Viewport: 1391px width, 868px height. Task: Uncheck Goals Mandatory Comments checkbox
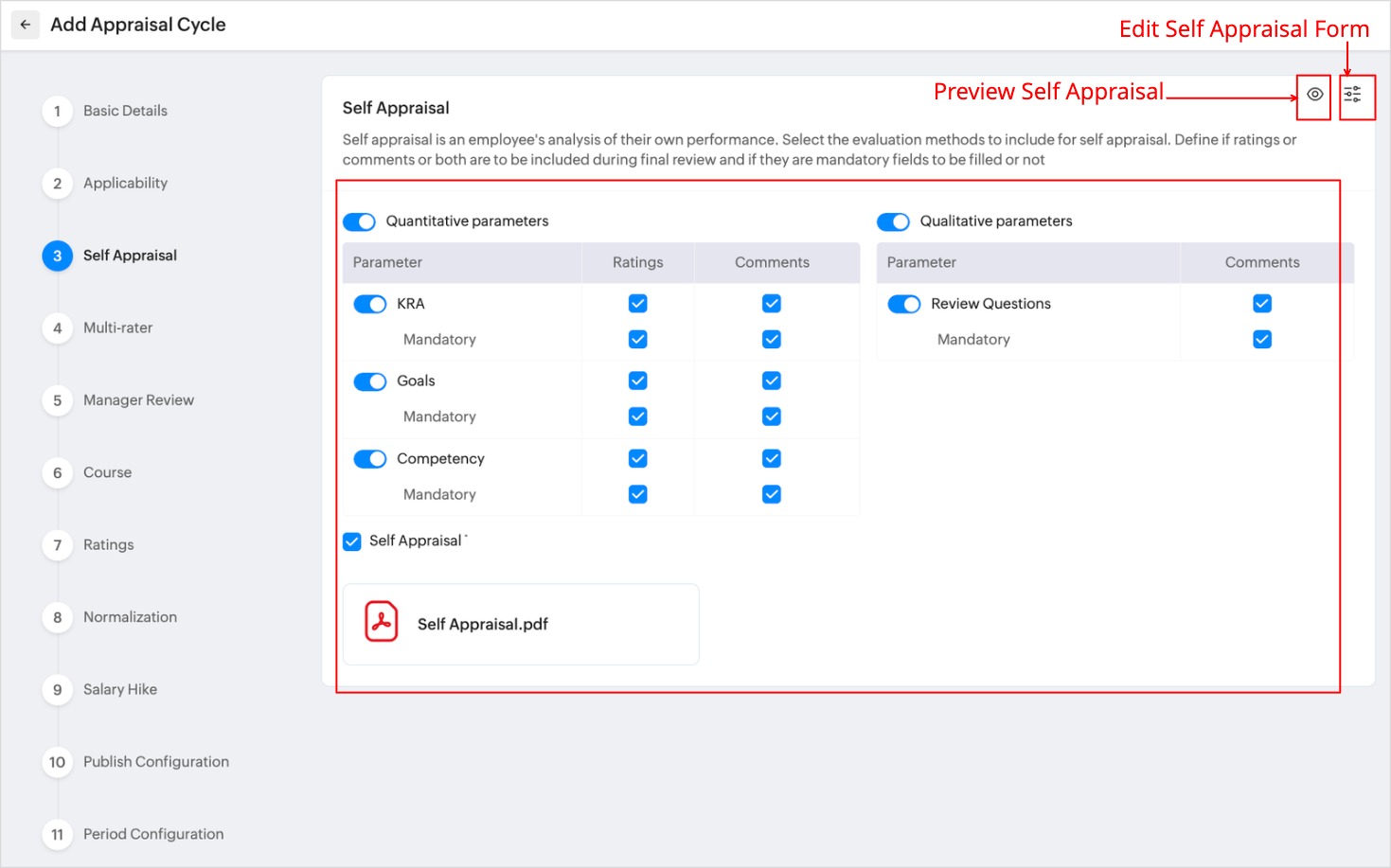pyautogui.click(x=772, y=416)
